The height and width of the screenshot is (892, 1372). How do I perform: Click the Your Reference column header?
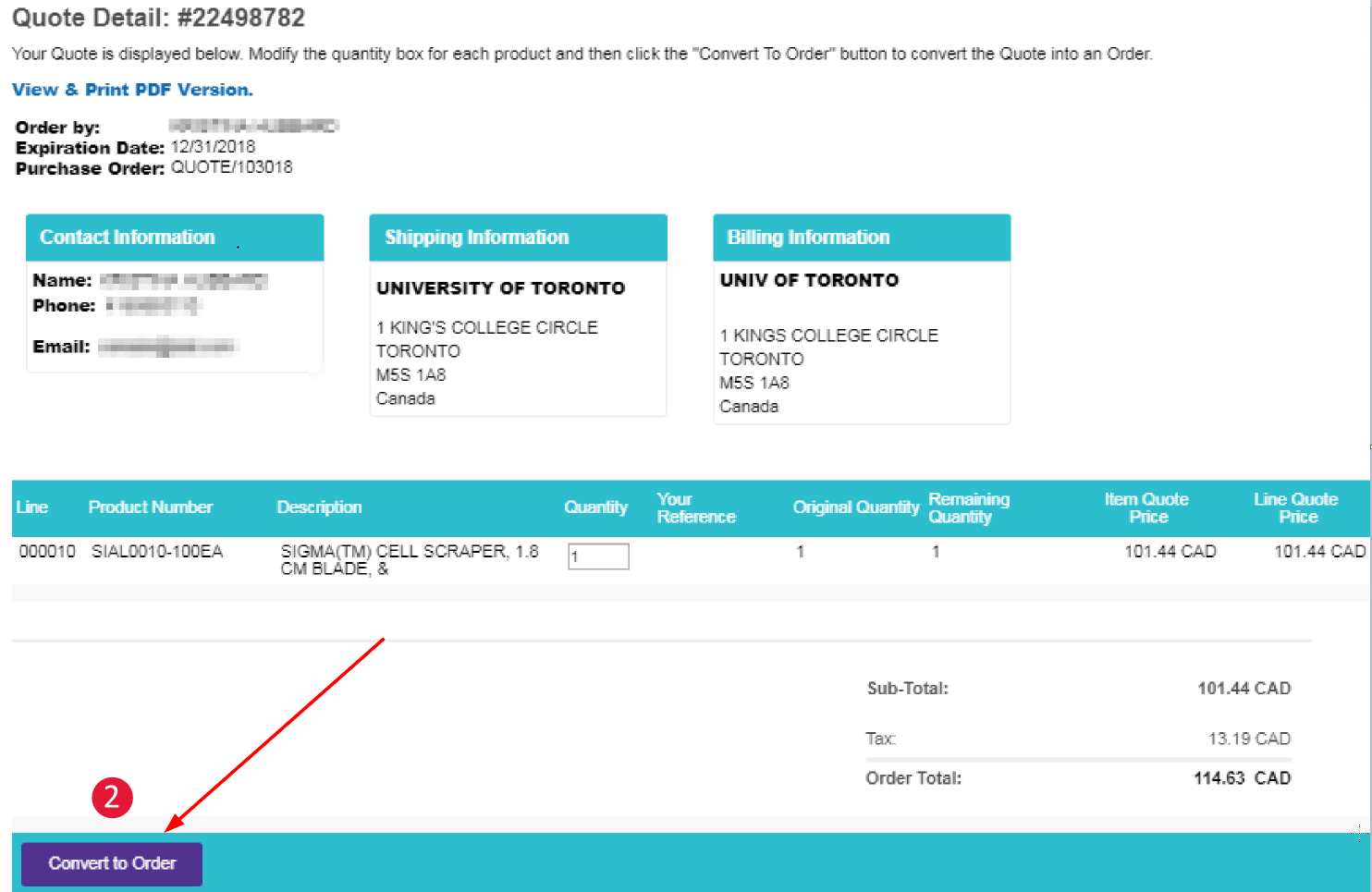point(696,507)
